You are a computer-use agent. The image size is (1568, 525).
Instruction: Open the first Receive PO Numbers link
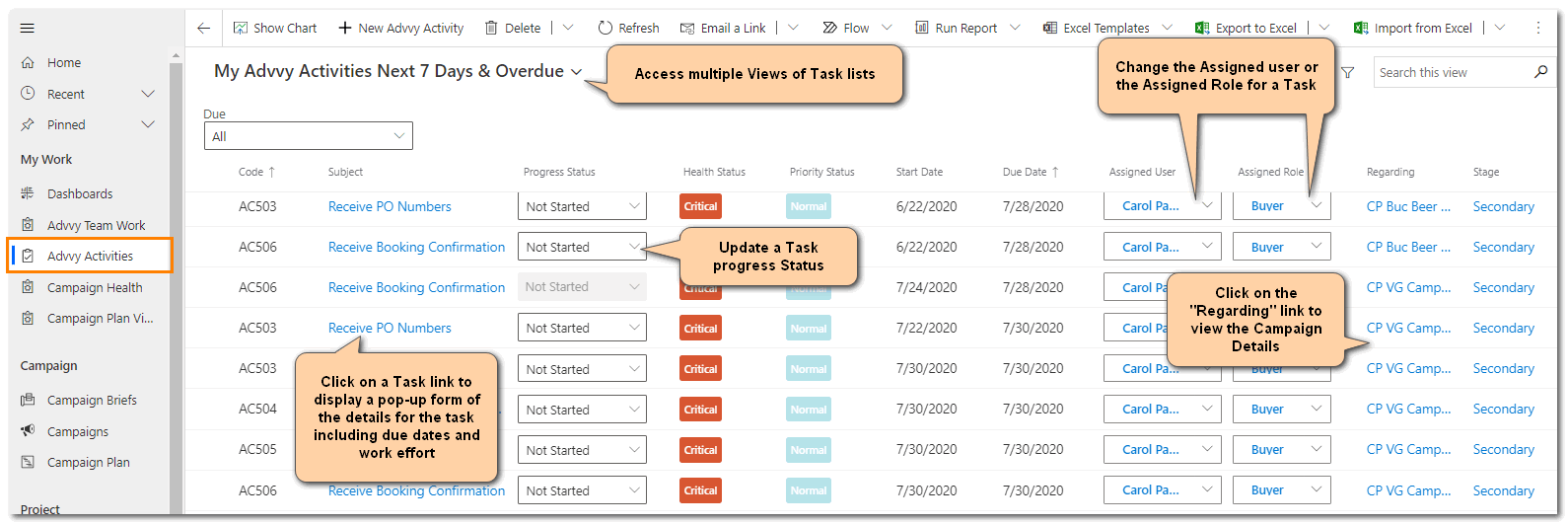pos(390,206)
